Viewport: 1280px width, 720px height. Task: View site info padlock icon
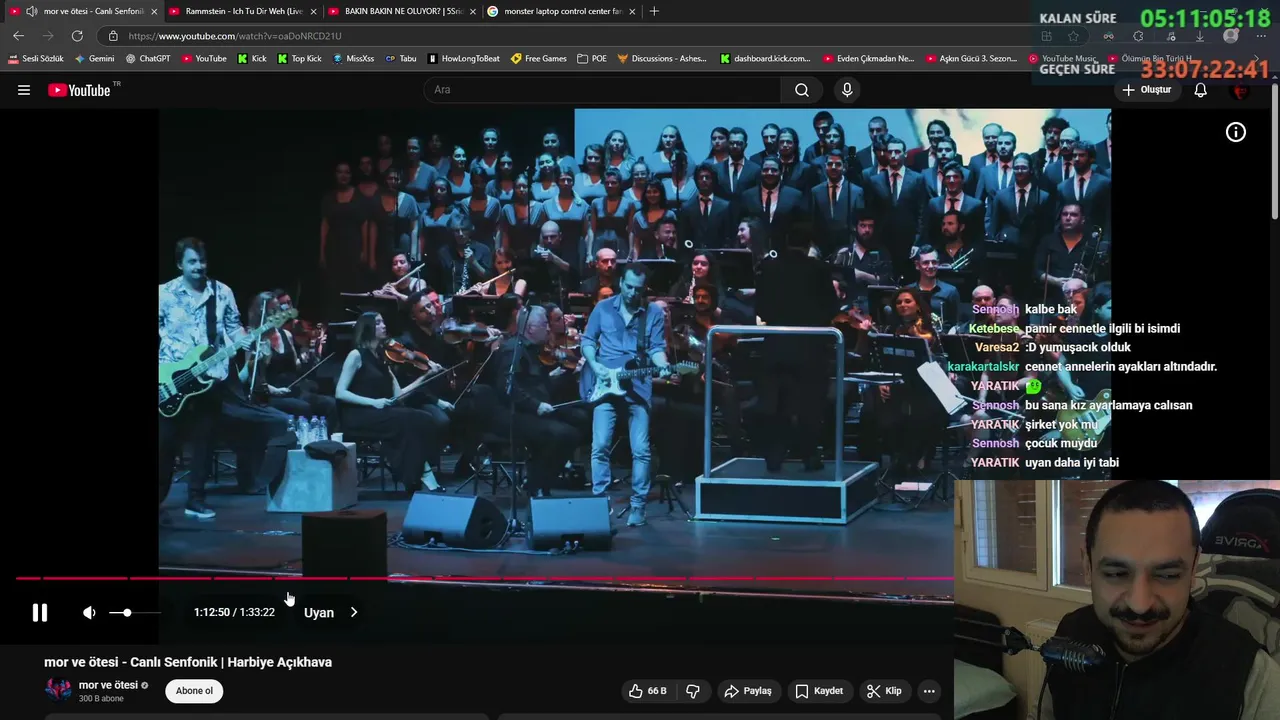(x=113, y=36)
